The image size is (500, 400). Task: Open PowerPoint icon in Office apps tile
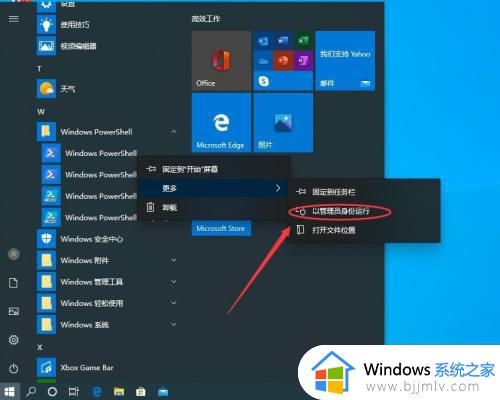[283, 61]
